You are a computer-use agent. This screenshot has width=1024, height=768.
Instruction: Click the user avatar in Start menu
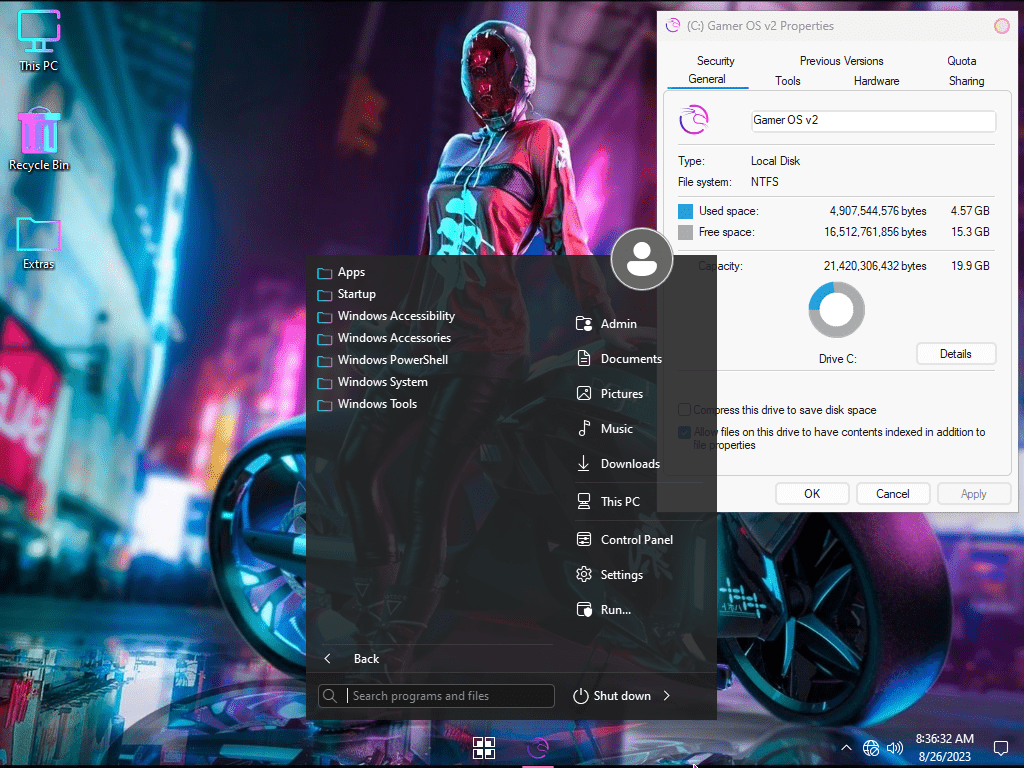point(642,259)
